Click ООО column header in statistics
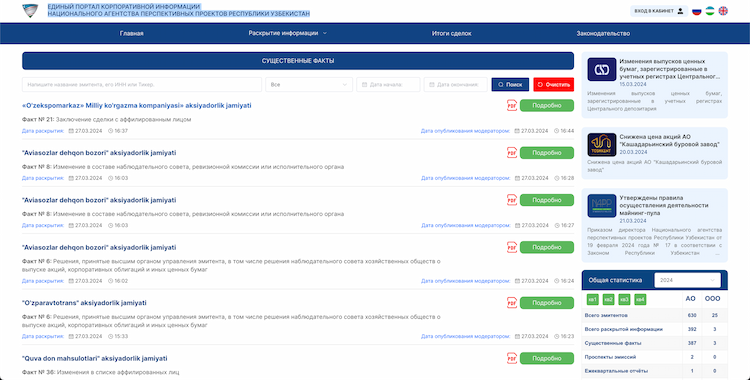750x380 pixels. pos(712,299)
